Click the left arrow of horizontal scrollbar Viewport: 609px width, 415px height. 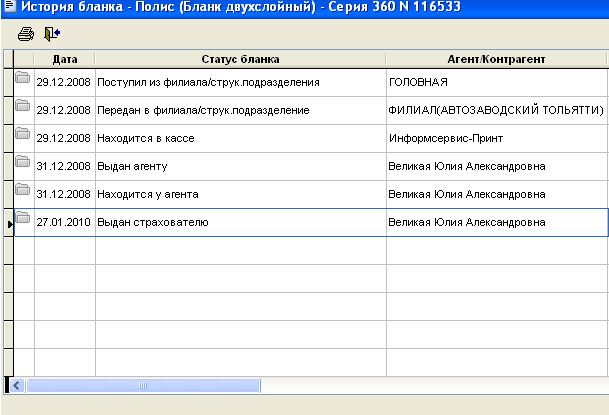pyautogui.click(x=16, y=386)
